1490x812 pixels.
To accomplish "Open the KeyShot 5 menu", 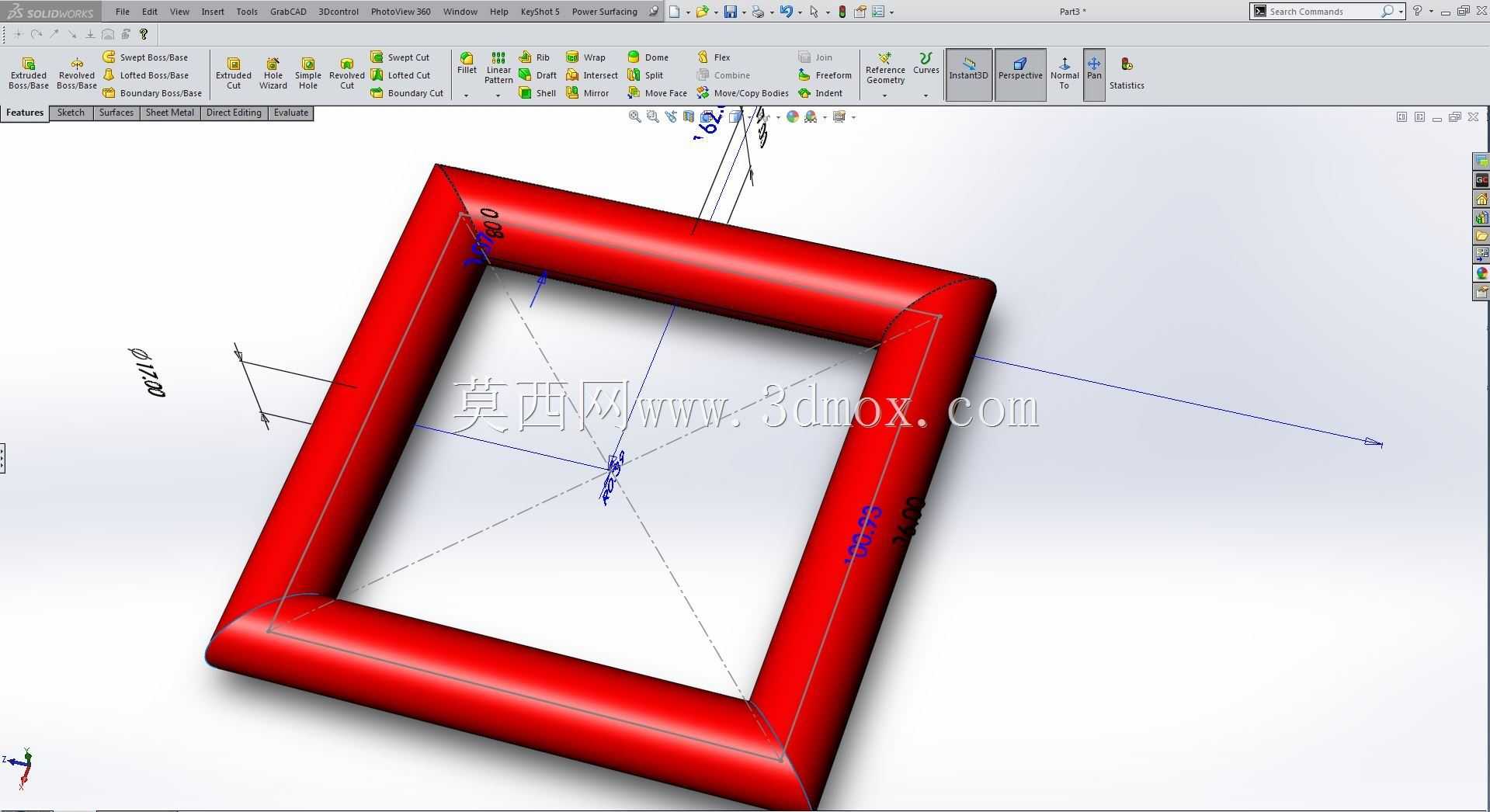I will coord(540,12).
